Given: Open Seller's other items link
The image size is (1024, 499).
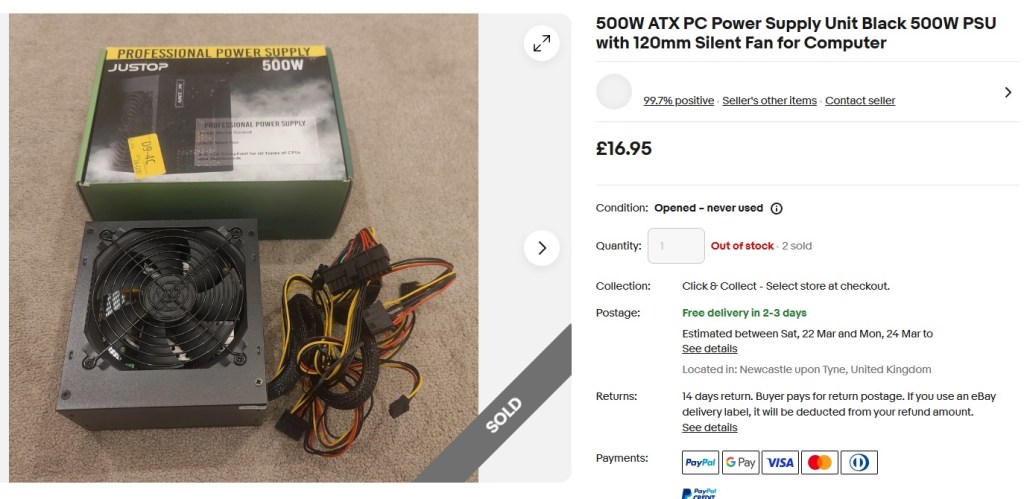Looking at the screenshot, I should point(769,101).
